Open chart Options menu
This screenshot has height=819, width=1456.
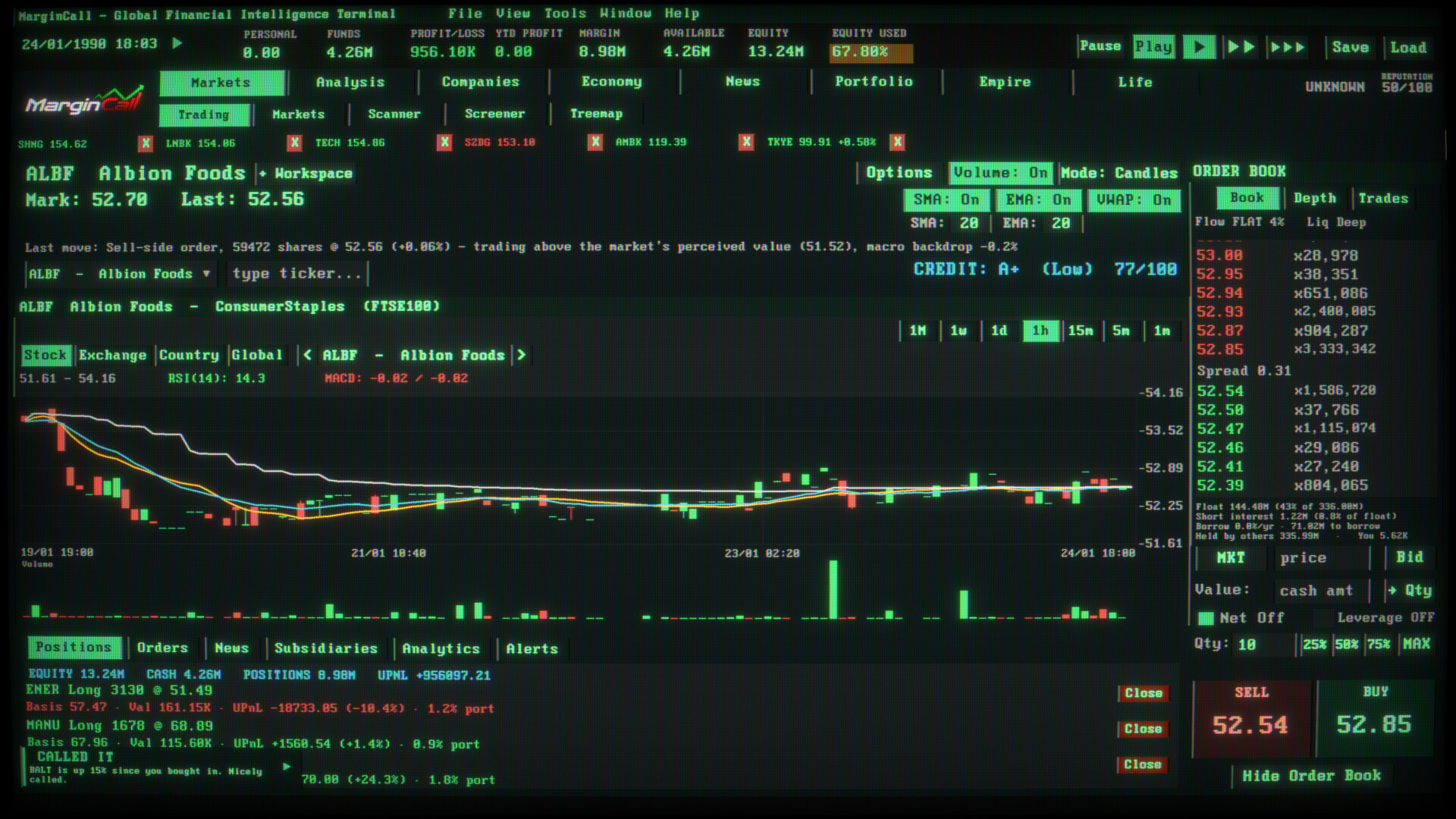click(x=899, y=173)
